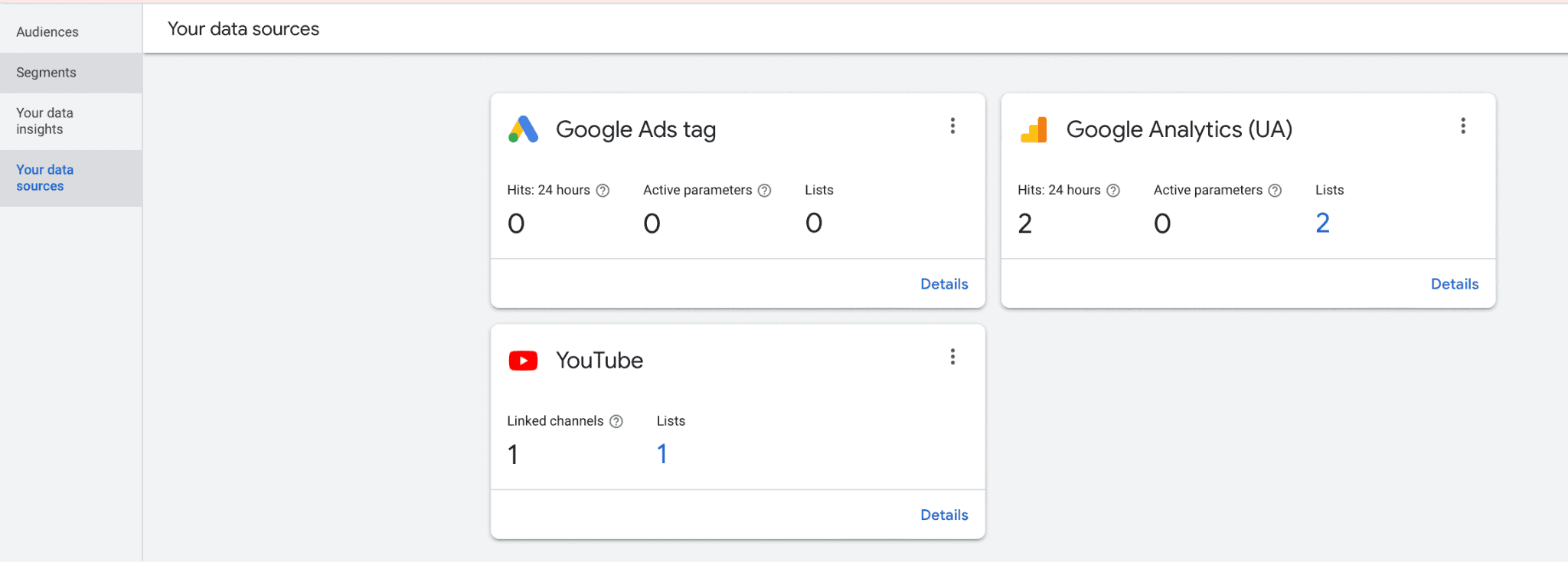Click the Google Ads logo icon
1568x562 pixels.
pyautogui.click(x=524, y=129)
